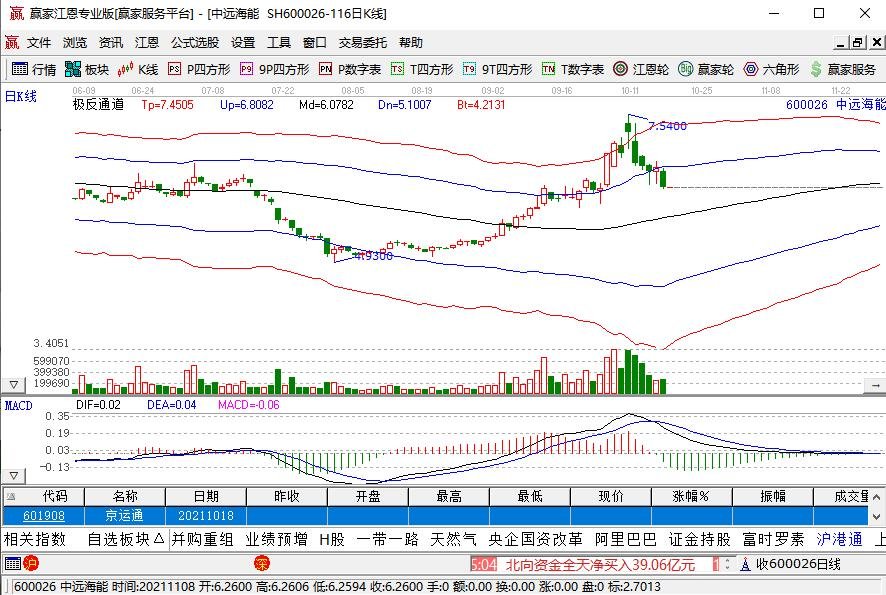Open 赢家服务 service panel
The width and height of the screenshot is (886, 595).
pyautogui.click(x=842, y=70)
